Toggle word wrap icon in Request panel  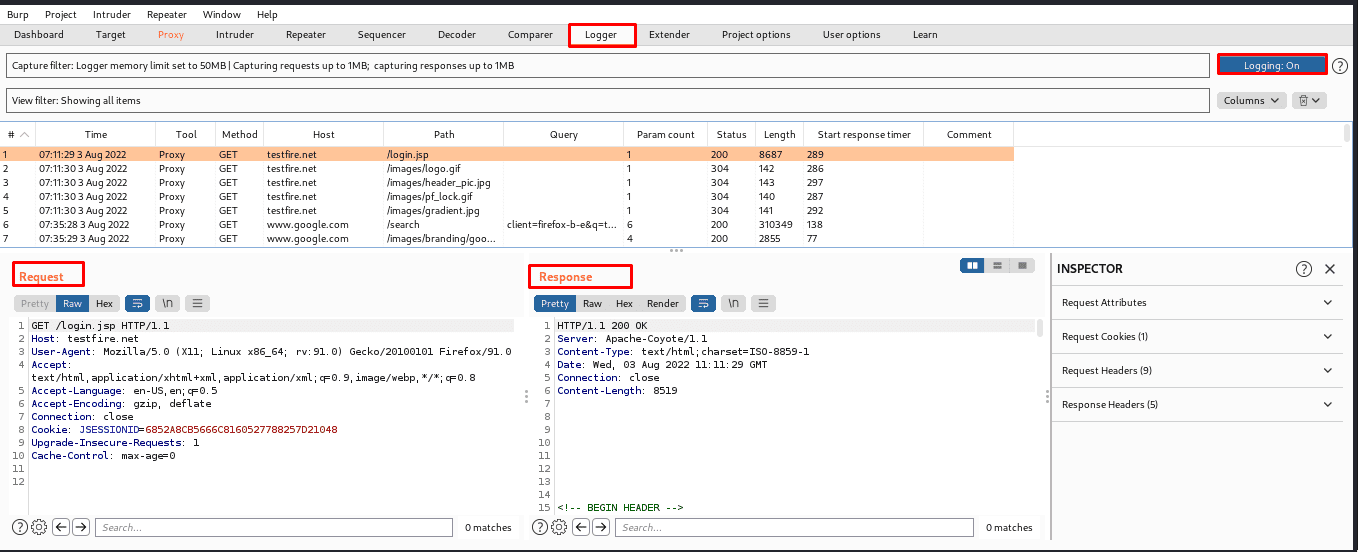(136, 303)
